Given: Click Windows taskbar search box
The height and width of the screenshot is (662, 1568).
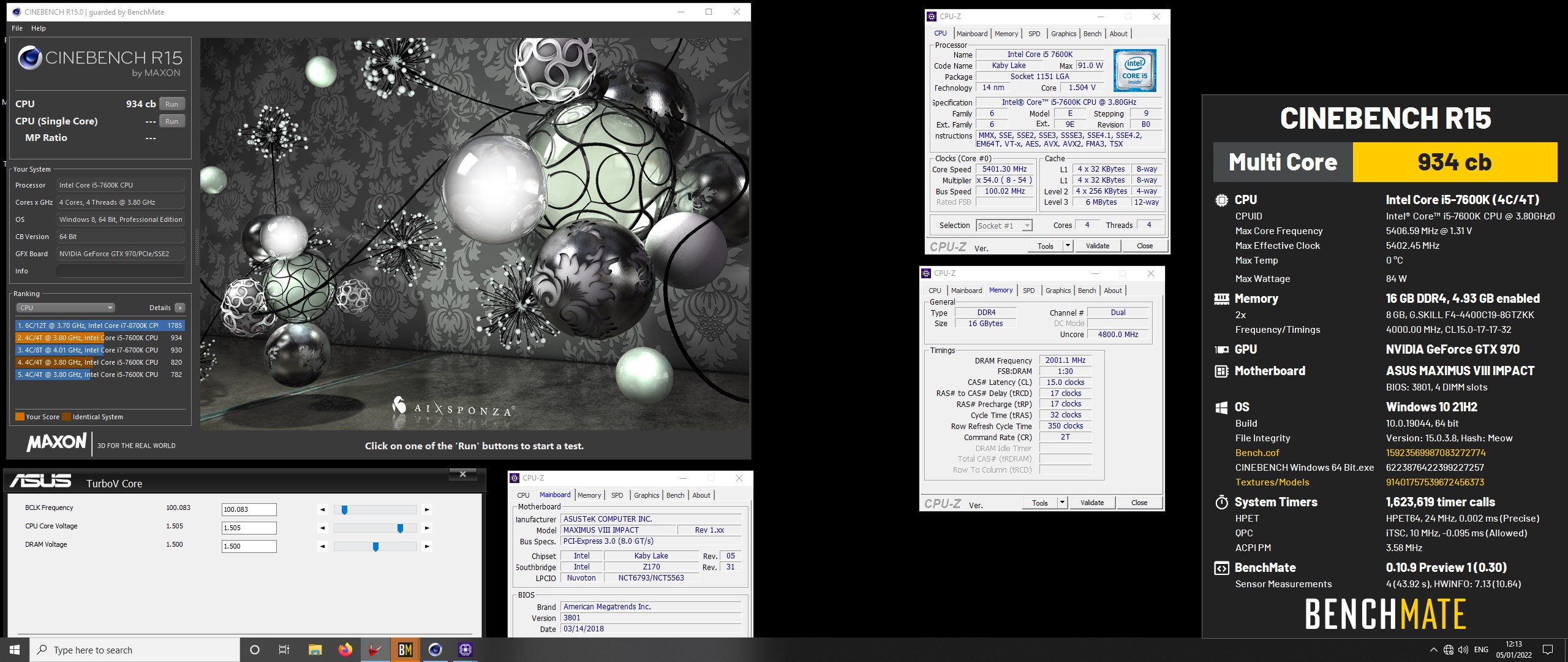Looking at the screenshot, I should point(135,650).
